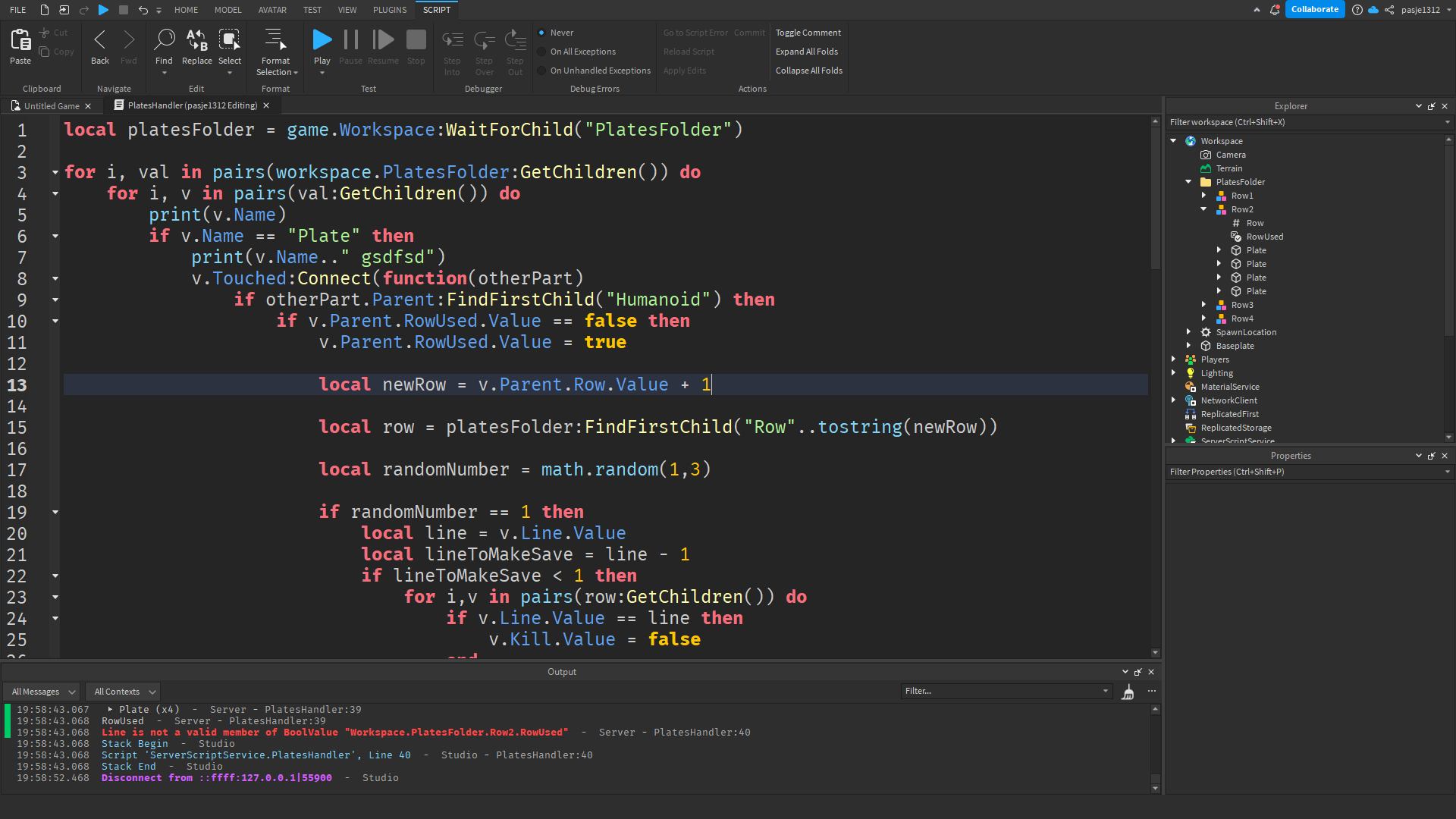Collapse code fold at line 3

(x=55, y=172)
